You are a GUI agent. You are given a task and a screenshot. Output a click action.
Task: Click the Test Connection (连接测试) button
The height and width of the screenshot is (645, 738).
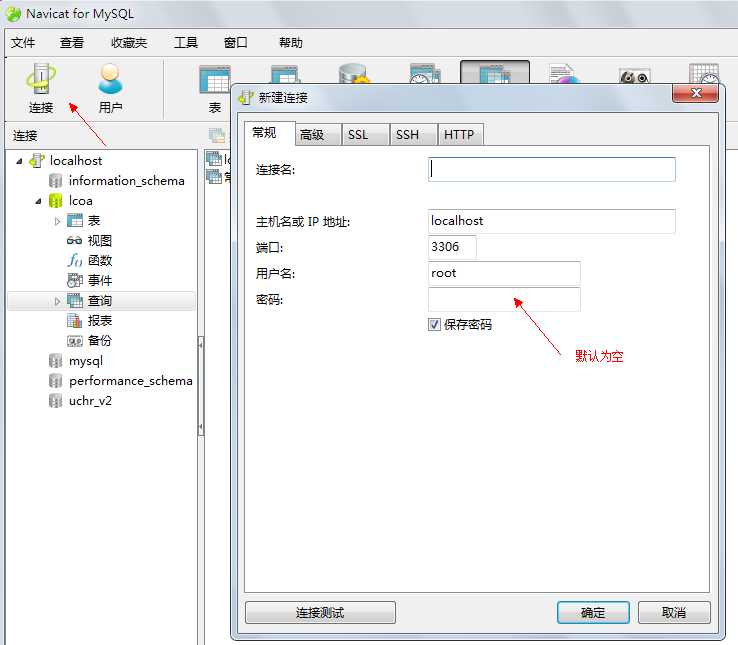320,613
